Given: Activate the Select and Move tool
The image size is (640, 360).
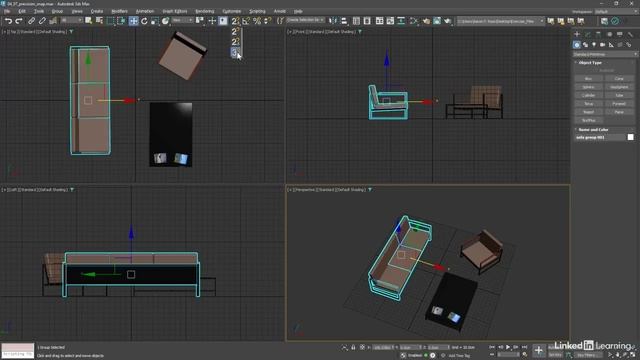Looking at the screenshot, I should click(x=133, y=21).
